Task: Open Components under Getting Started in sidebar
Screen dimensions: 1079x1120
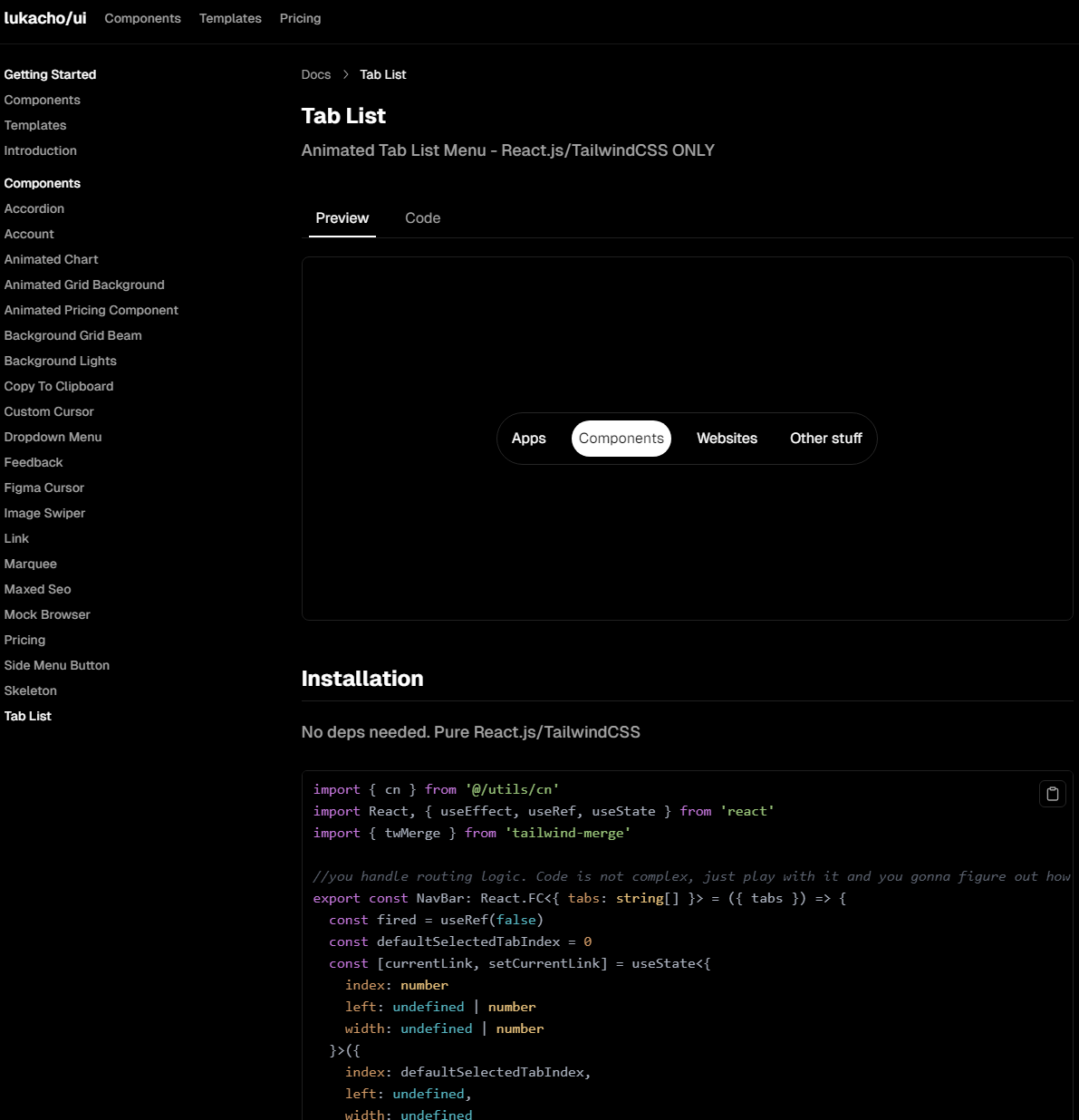Action: coord(43,100)
